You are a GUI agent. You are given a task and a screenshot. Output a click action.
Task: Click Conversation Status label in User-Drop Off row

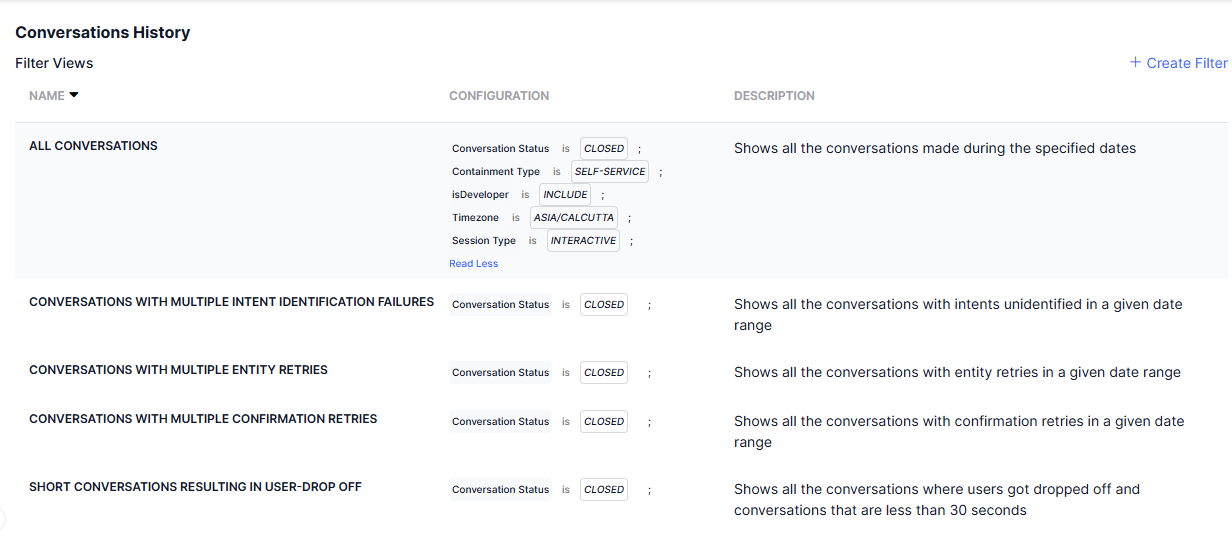point(500,490)
